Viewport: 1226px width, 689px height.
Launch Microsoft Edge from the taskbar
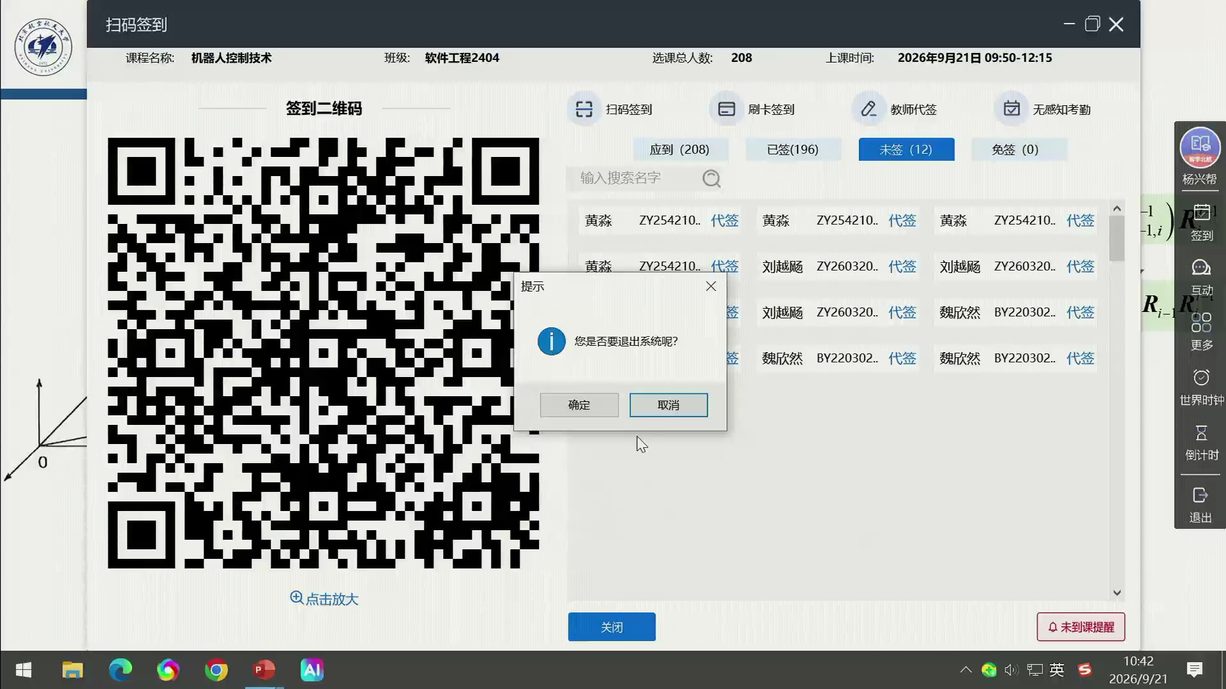(x=120, y=670)
